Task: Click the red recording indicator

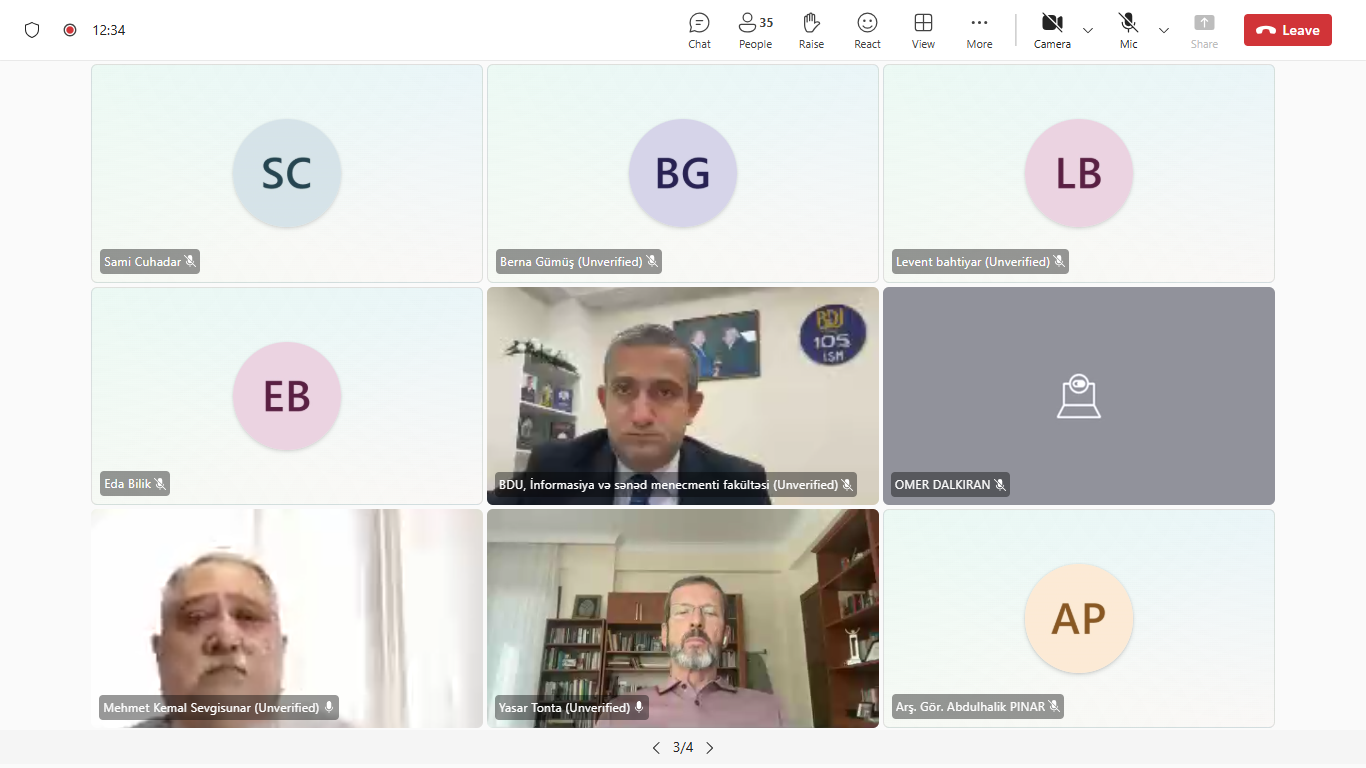Action: (70, 30)
